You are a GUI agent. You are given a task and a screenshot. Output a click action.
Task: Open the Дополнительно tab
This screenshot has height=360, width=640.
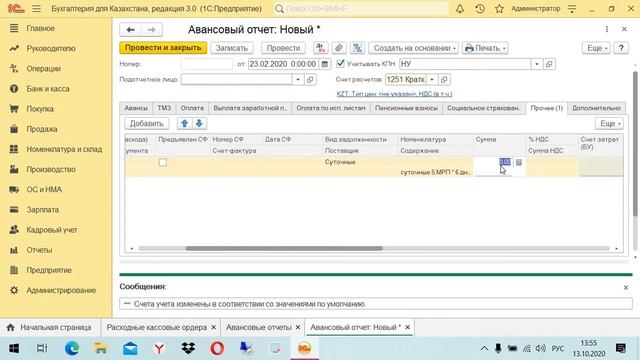(596, 108)
